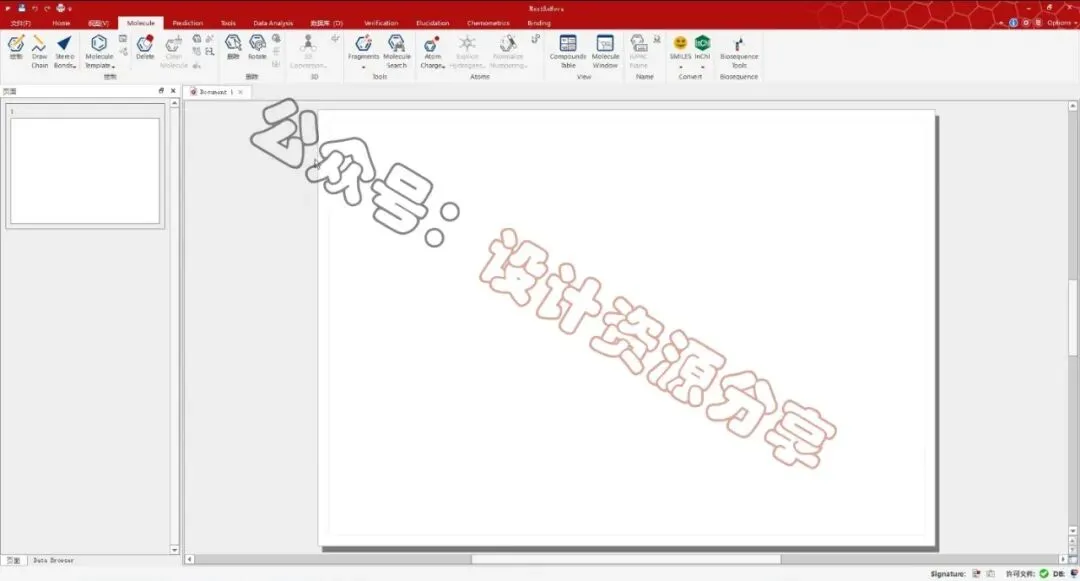Switch to the Elucidation tab
The height and width of the screenshot is (581, 1080).
pyautogui.click(x=433, y=23)
